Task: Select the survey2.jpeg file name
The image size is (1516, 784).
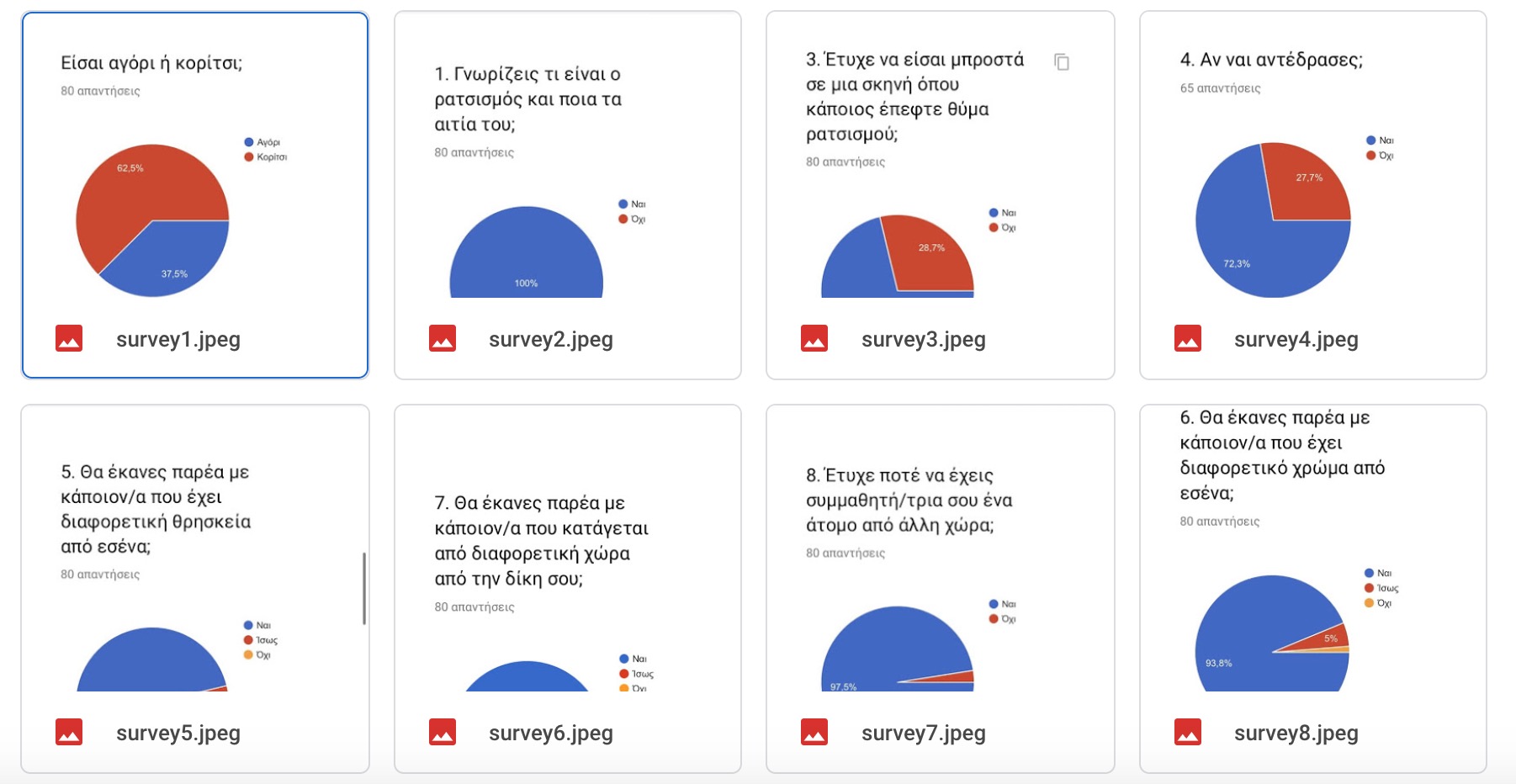Action: tap(550, 339)
